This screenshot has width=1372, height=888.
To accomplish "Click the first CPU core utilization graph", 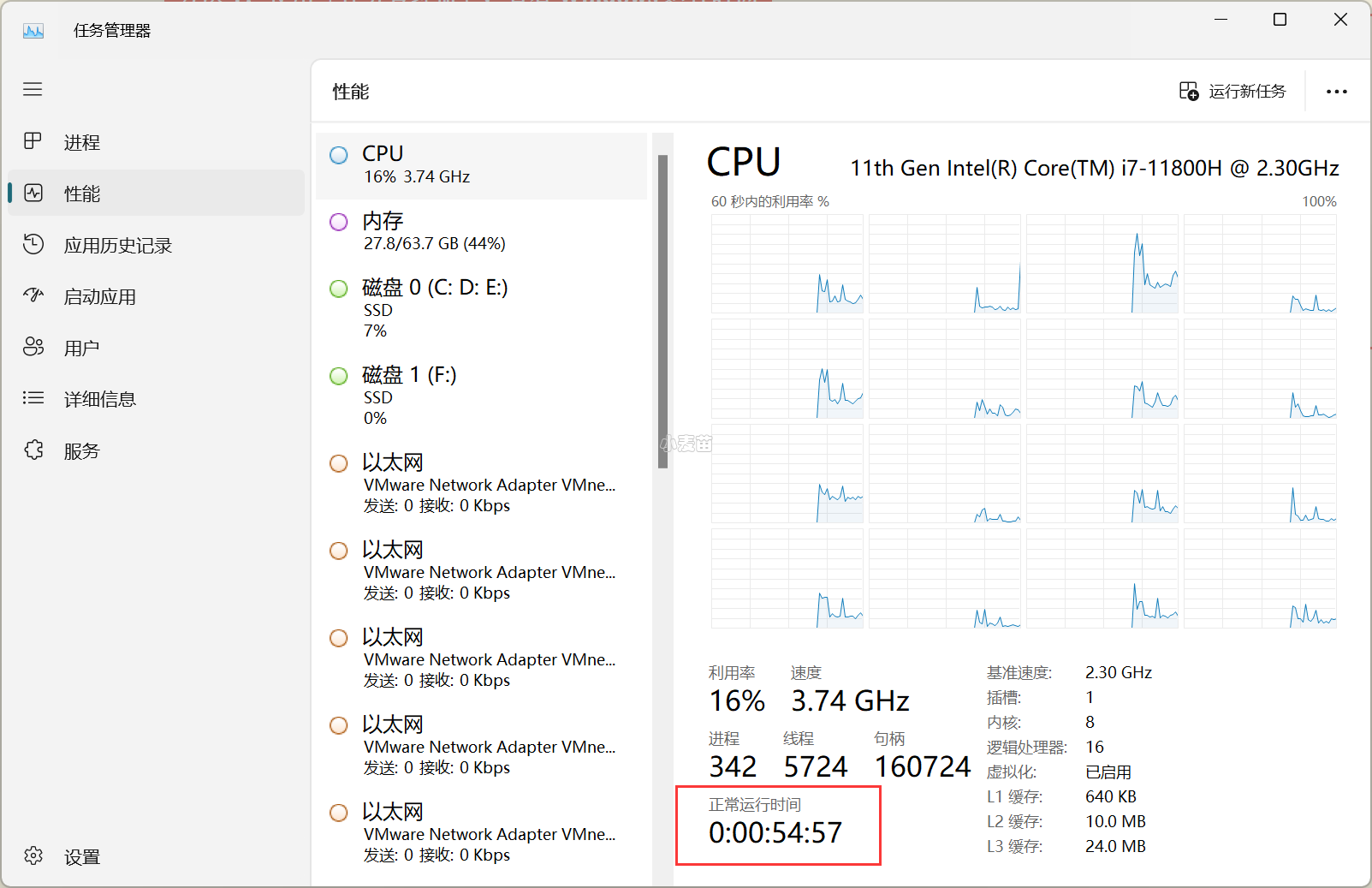I will coord(787,264).
